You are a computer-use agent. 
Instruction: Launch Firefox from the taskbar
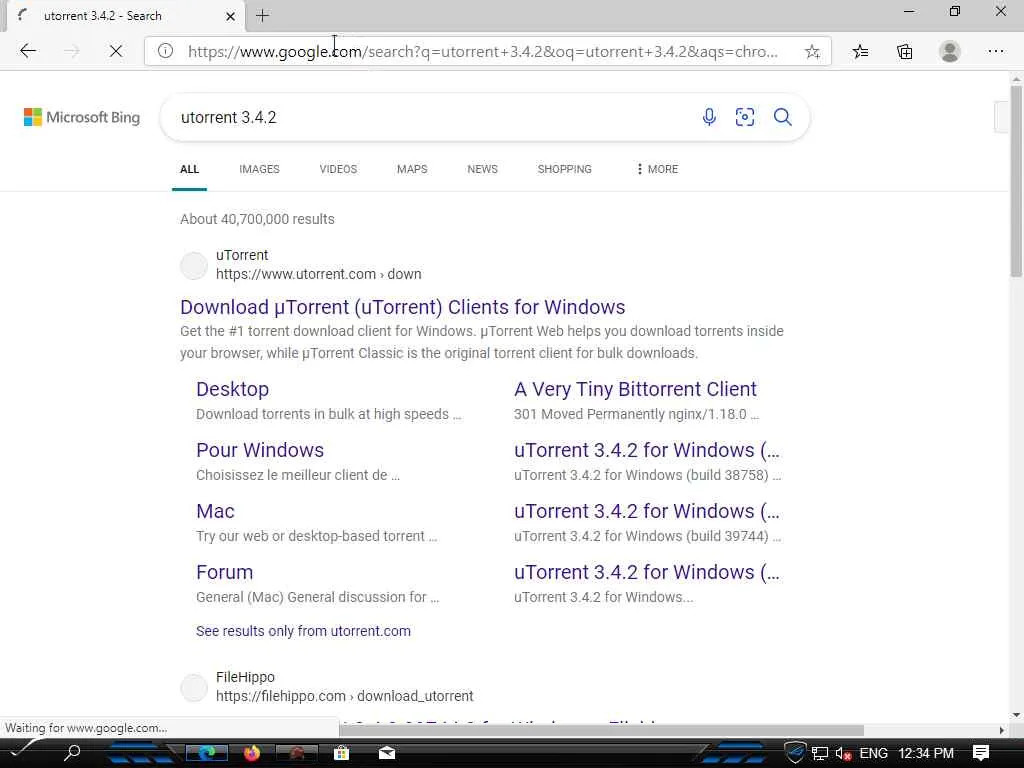[x=251, y=753]
